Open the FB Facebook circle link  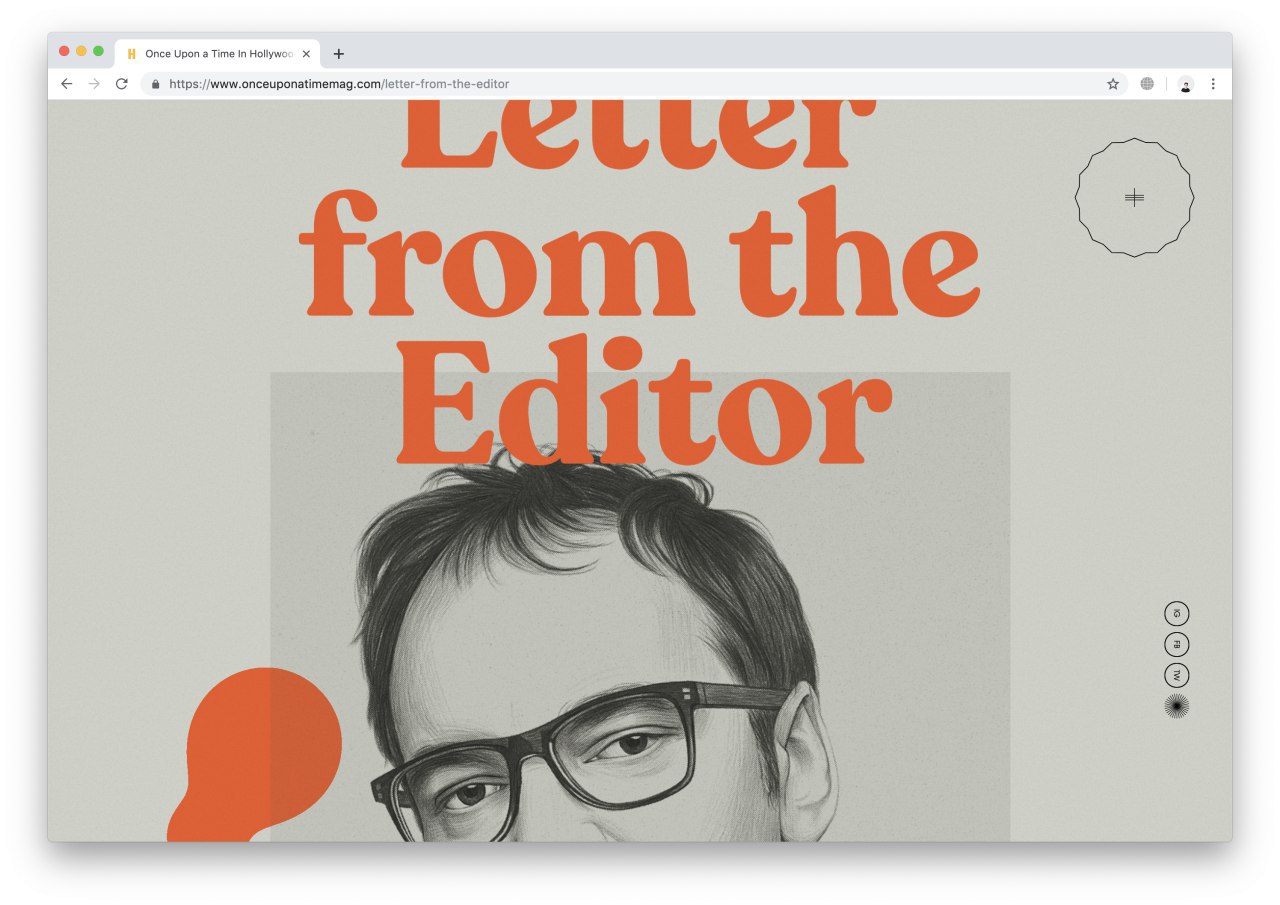pos(1177,644)
